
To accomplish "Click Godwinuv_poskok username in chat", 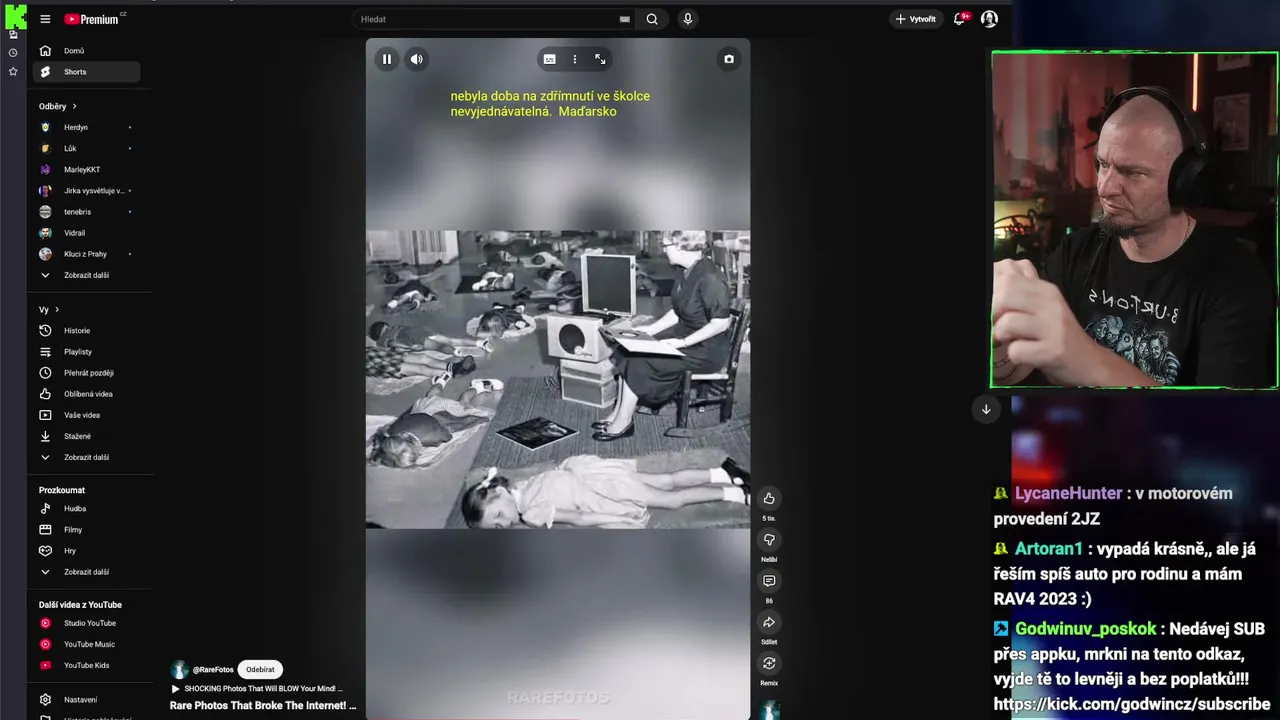I will pos(1085,629).
